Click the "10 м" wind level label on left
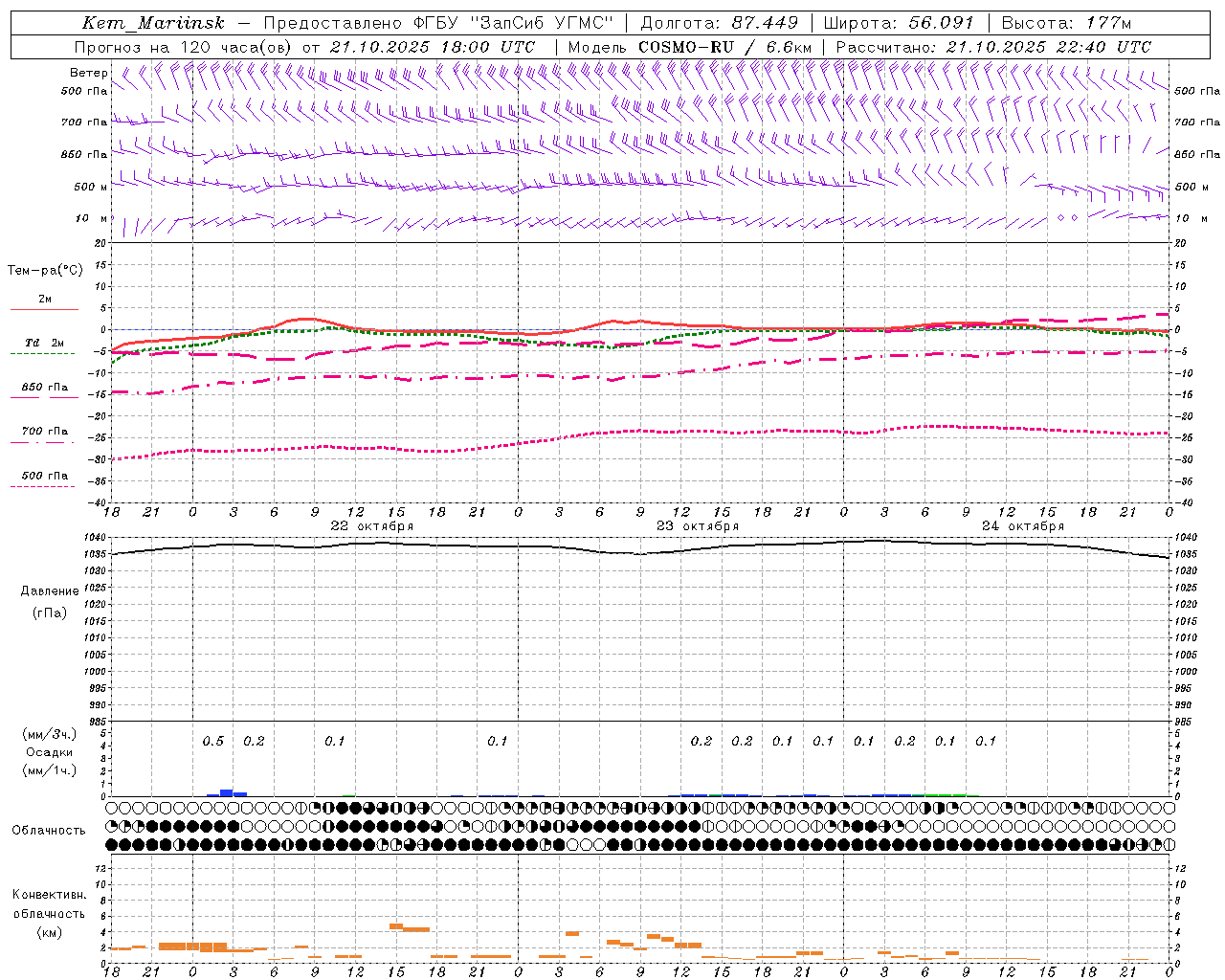This screenshot has width=1225, height=980. pyautogui.click(x=92, y=218)
